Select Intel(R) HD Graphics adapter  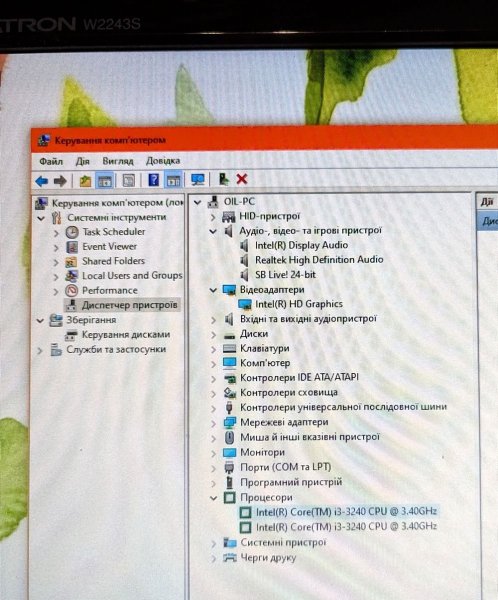(299, 304)
